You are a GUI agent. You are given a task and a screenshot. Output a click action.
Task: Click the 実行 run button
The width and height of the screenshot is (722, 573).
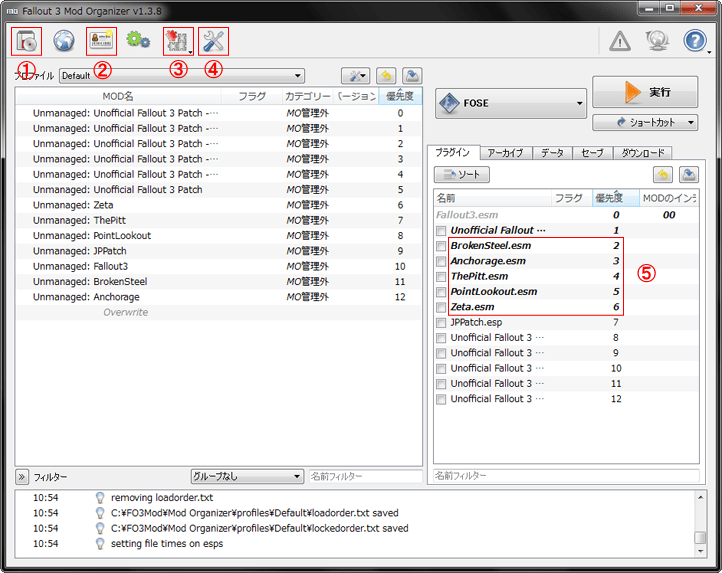[645, 92]
